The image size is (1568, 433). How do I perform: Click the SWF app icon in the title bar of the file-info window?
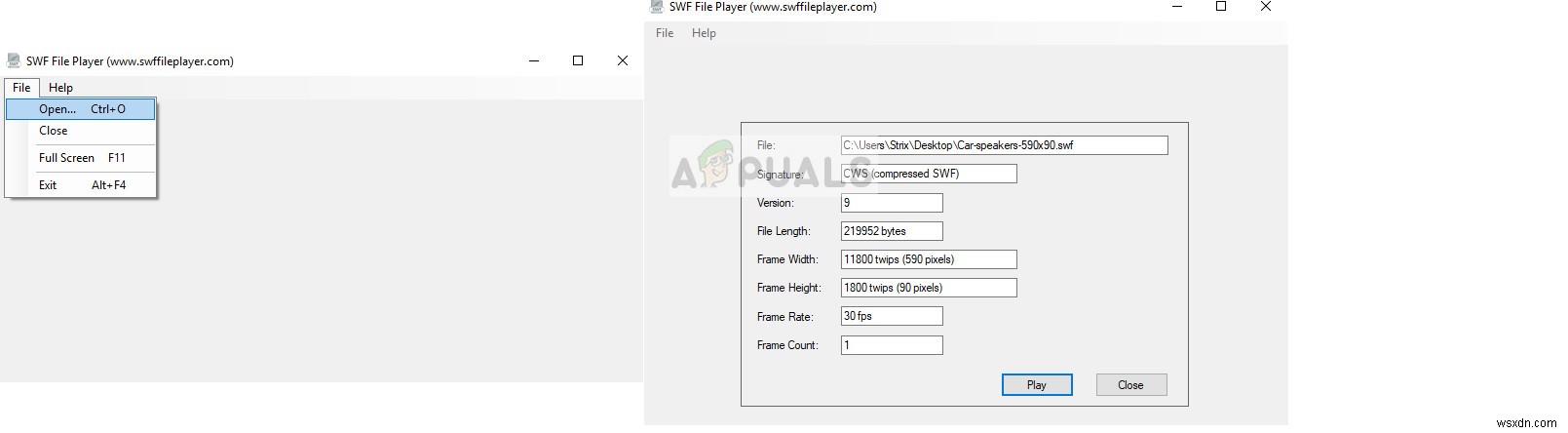657,7
